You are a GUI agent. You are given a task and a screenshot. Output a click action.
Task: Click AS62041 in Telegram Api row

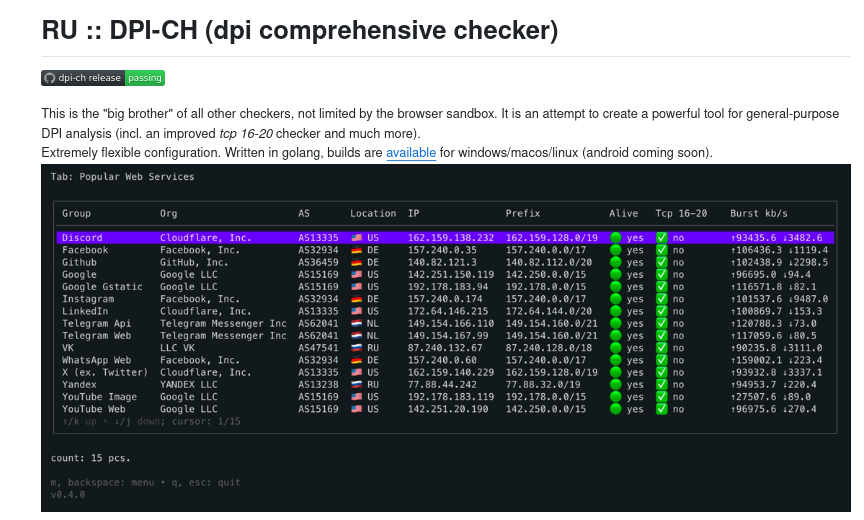coord(318,323)
